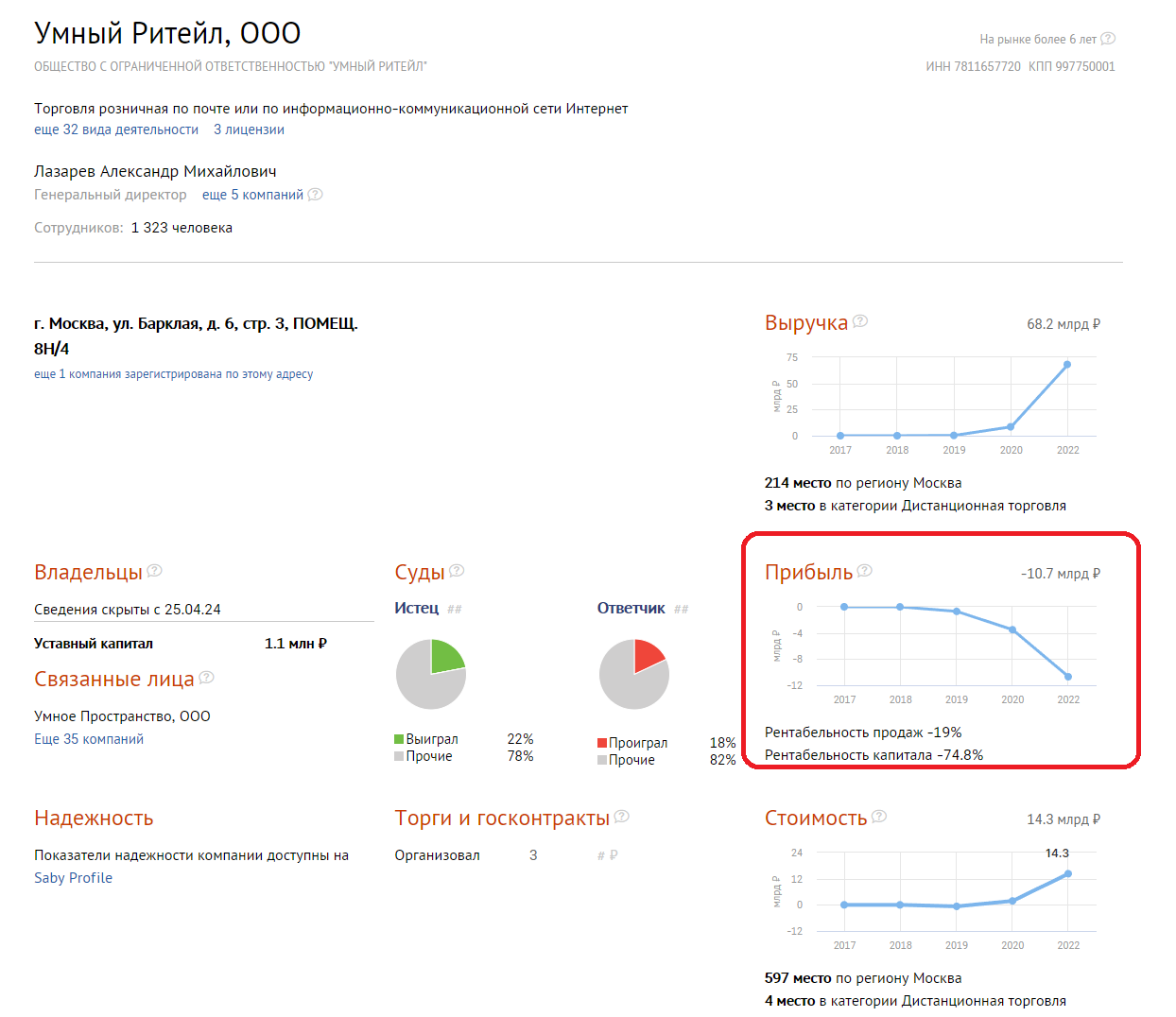
Task: Click help icon after Торги и госконтракты
Action: coord(621,816)
